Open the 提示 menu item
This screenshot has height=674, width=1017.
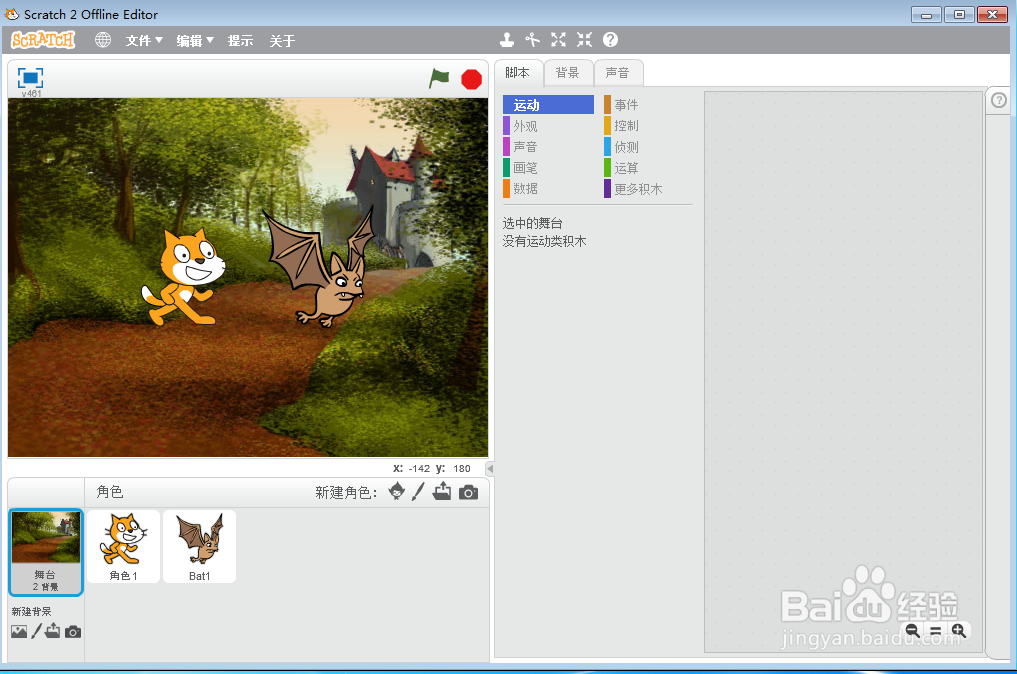tap(240, 41)
